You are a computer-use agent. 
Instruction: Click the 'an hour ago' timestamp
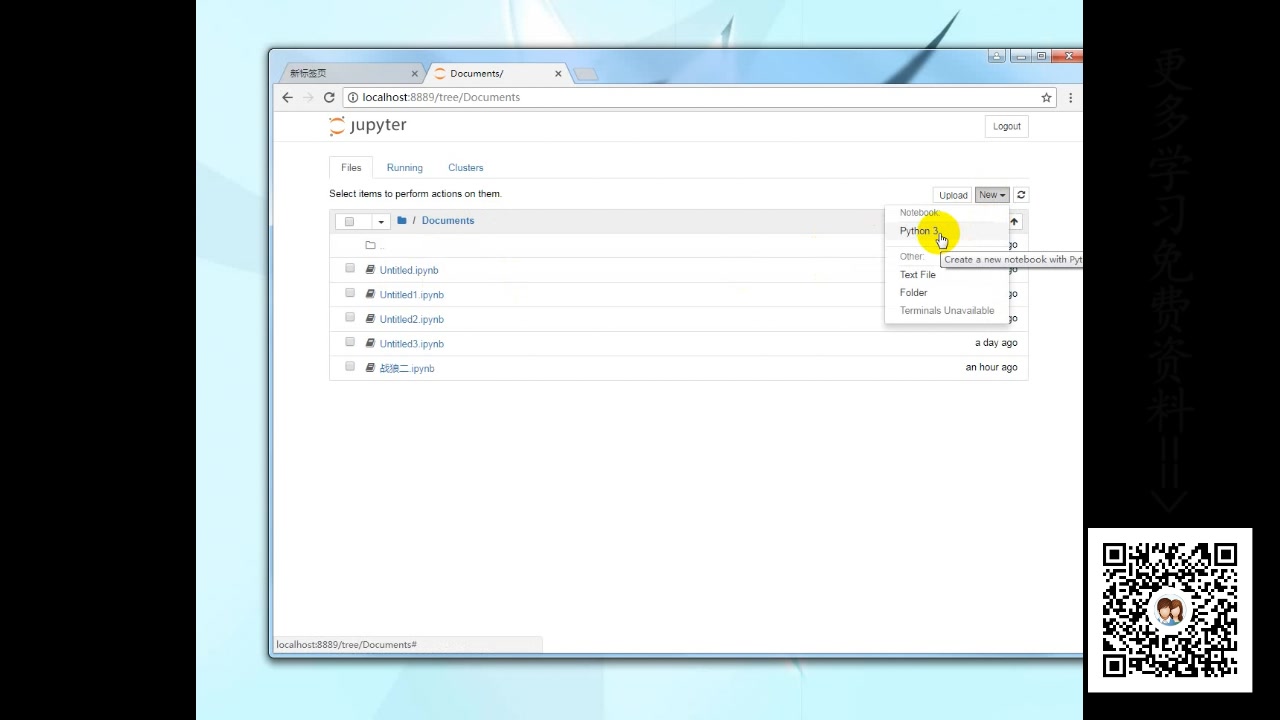tap(991, 367)
